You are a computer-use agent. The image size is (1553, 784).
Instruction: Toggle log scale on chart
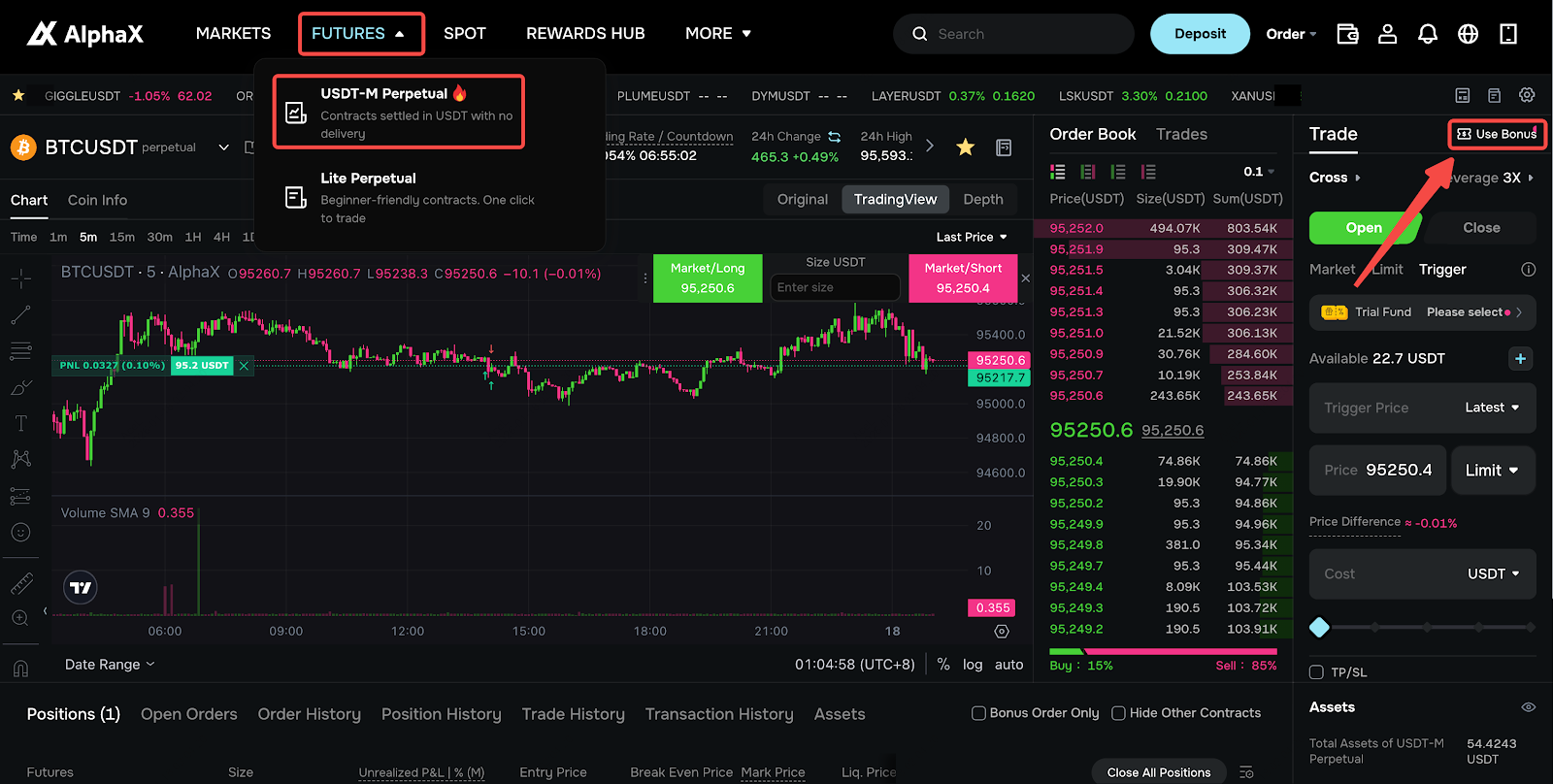click(x=973, y=665)
